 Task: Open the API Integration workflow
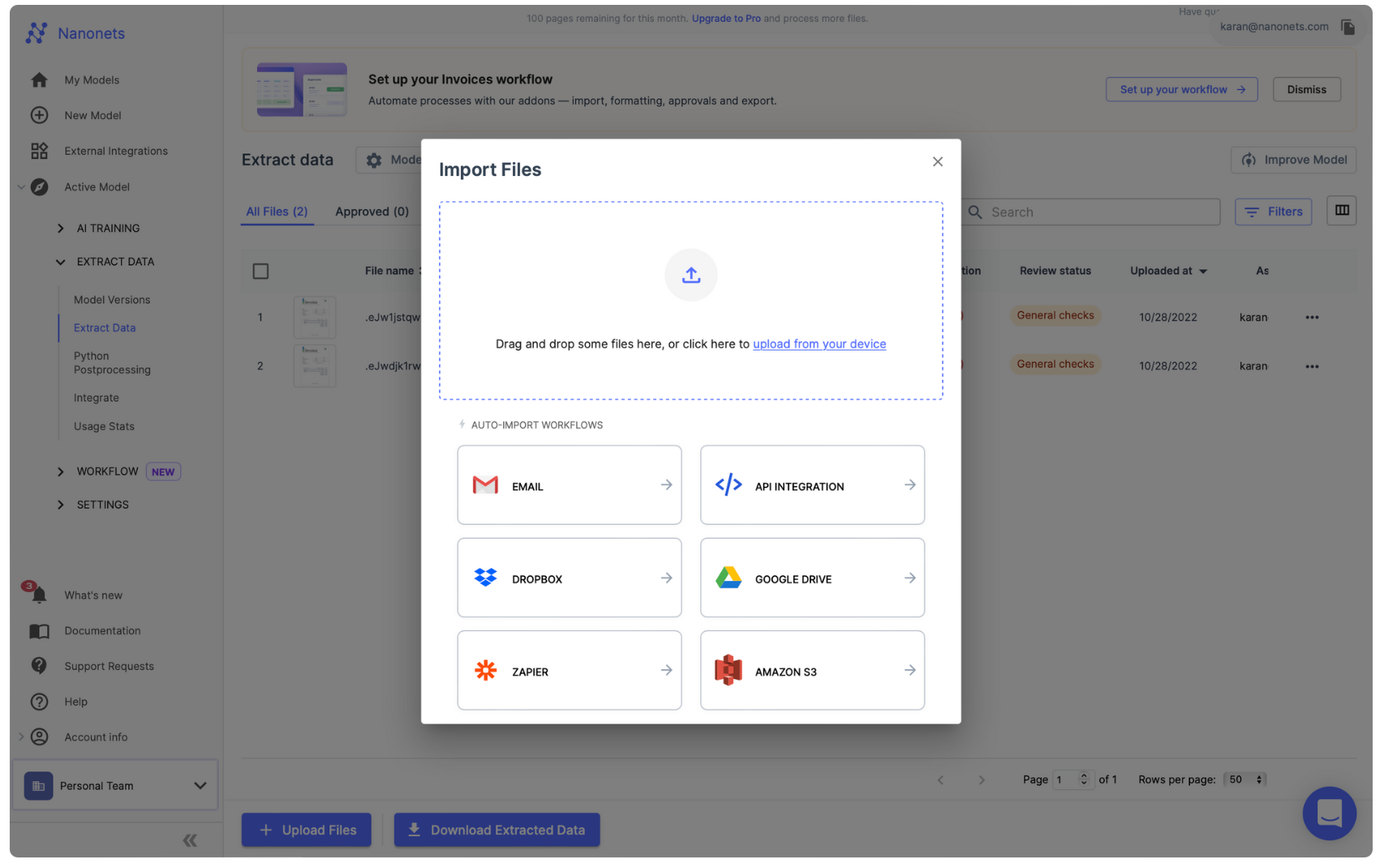click(x=811, y=485)
